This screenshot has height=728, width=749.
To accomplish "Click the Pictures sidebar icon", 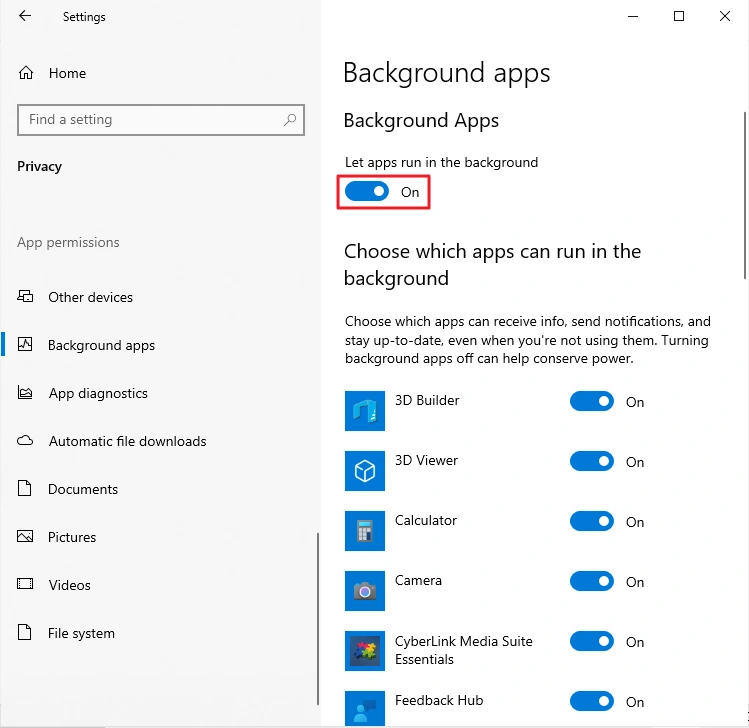I will coord(25,536).
